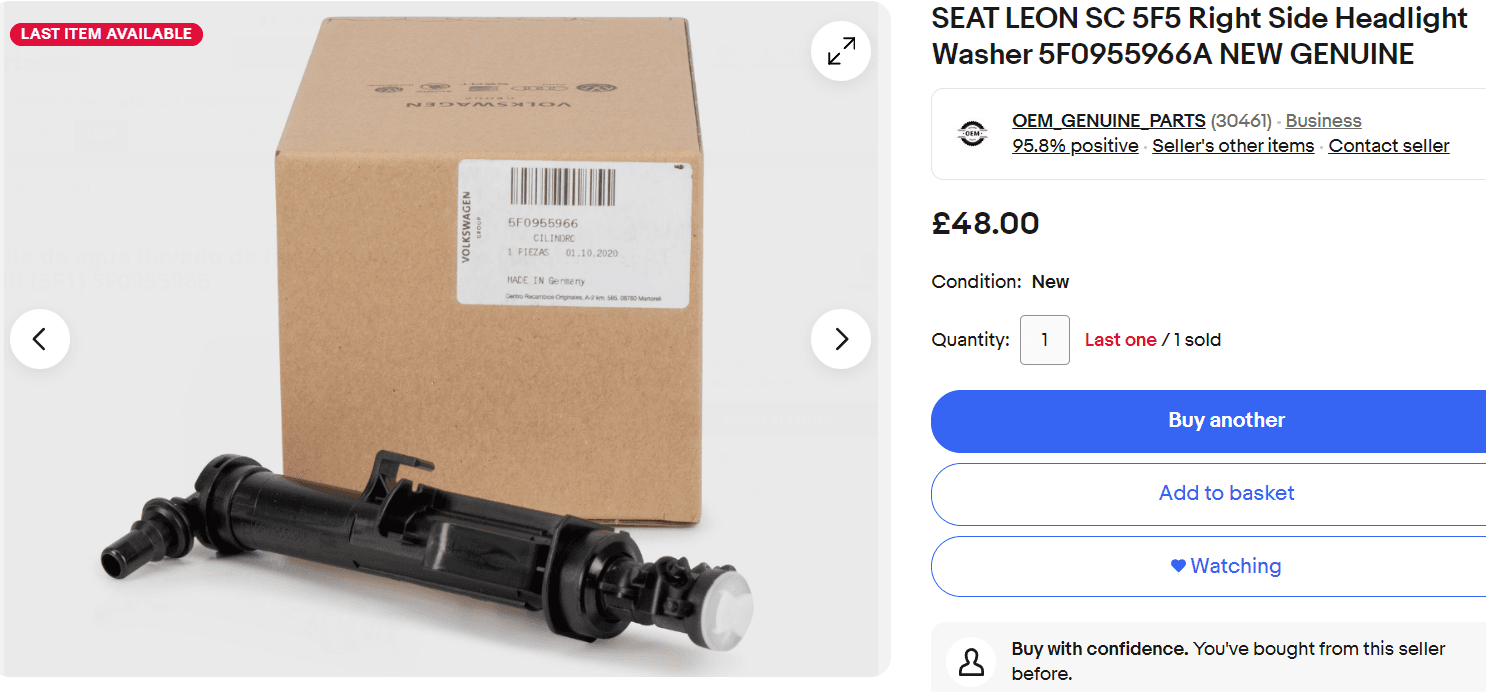
Task: Click the SEAT LEON listing title
Action: pos(1199,36)
